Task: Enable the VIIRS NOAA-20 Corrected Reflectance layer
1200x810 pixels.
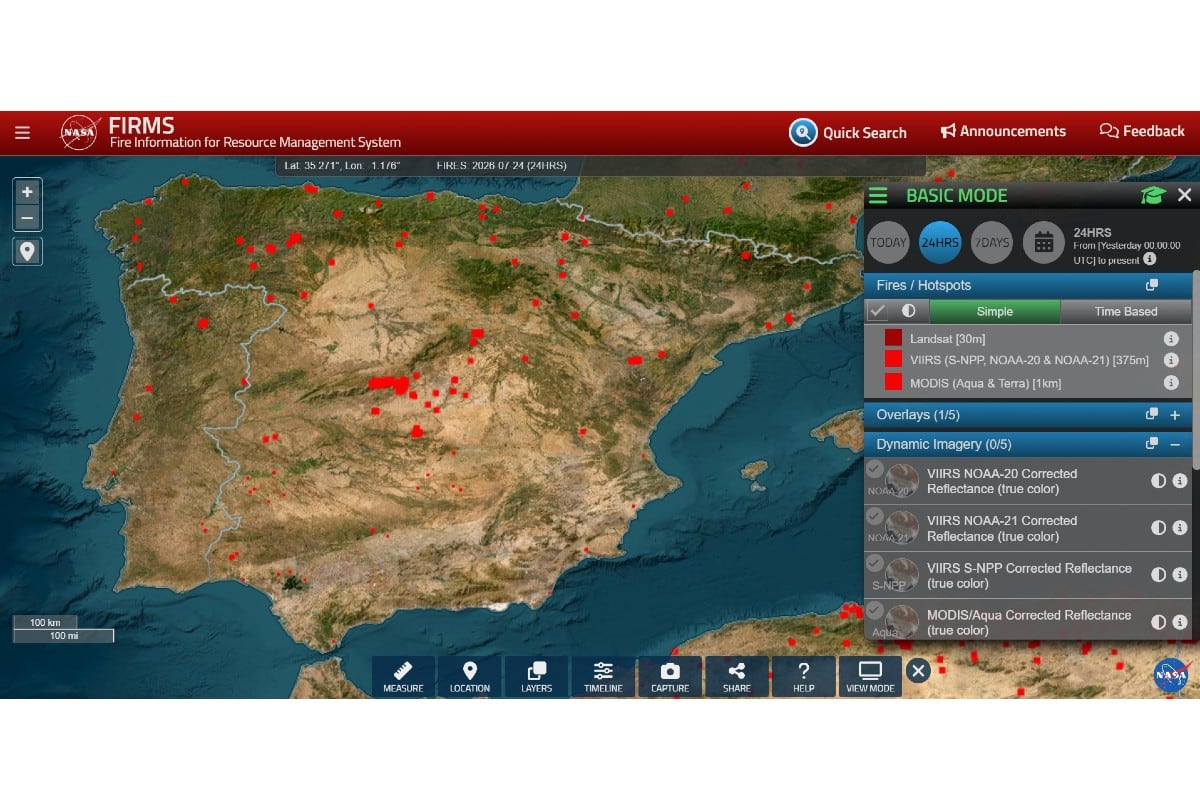Action: point(875,469)
